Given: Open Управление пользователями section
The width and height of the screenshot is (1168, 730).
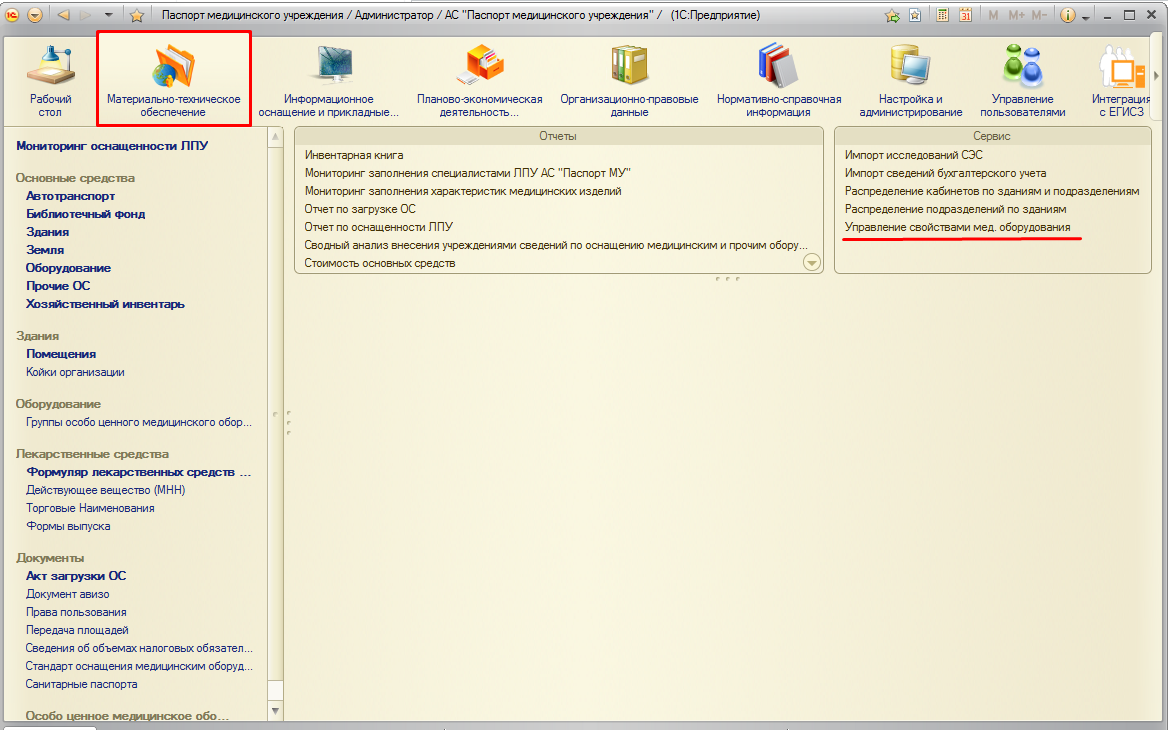Looking at the screenshot, I should 1022,78.
